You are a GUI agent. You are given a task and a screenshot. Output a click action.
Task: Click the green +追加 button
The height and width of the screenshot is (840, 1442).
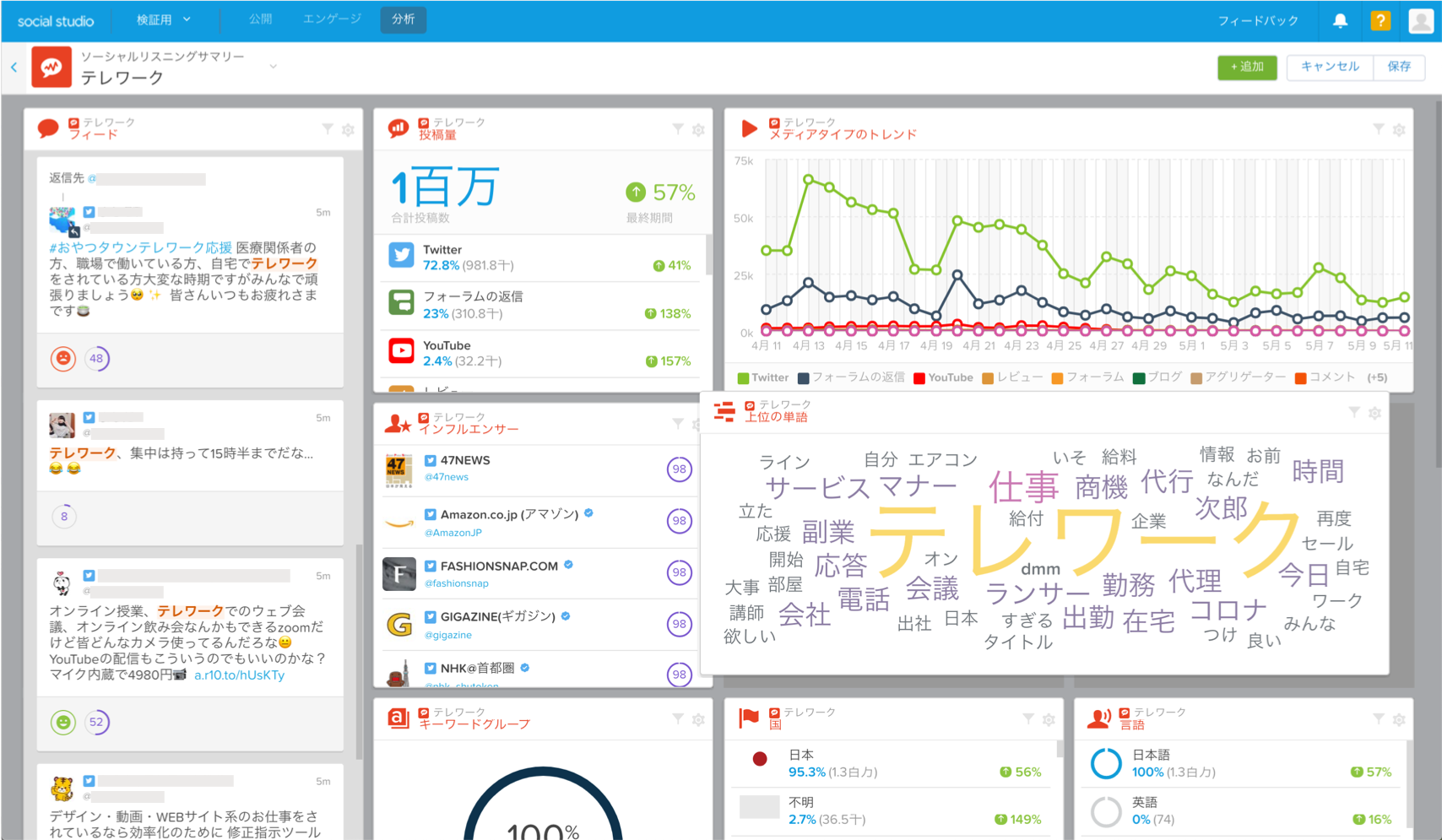pos(1247,67)
